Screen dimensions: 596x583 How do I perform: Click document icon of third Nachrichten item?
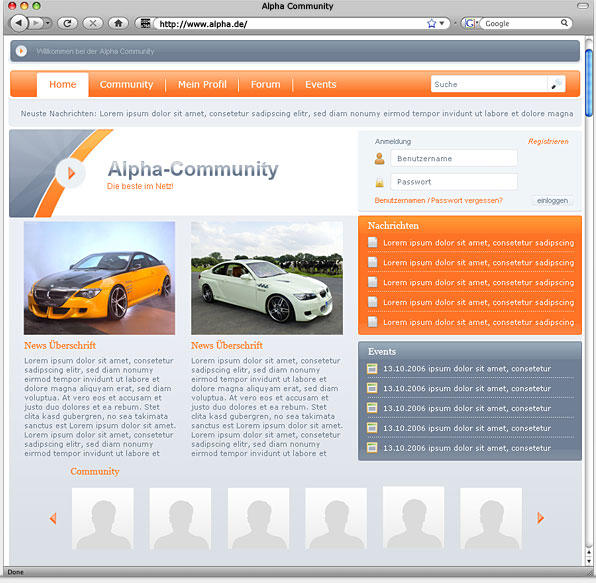[372, 282]
